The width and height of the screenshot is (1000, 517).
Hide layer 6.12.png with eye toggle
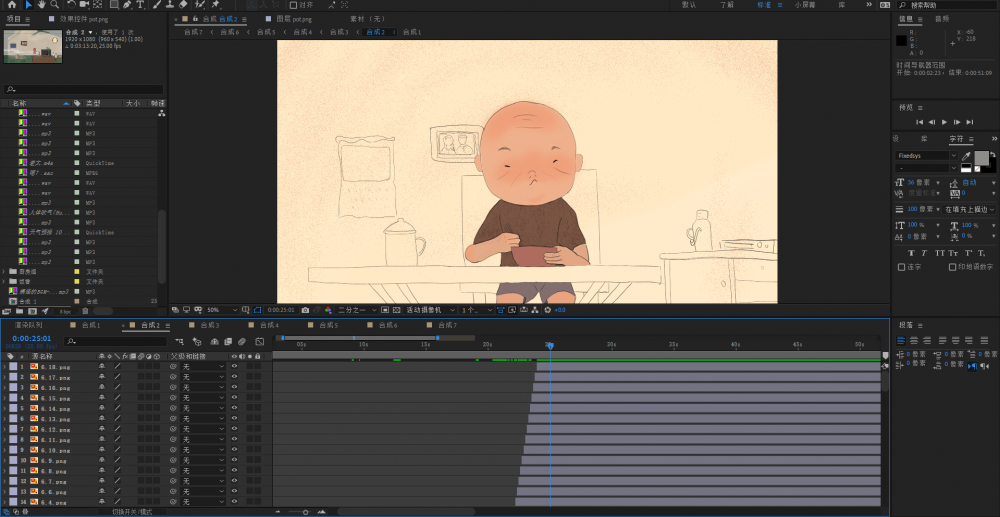(x=234, y=429)
